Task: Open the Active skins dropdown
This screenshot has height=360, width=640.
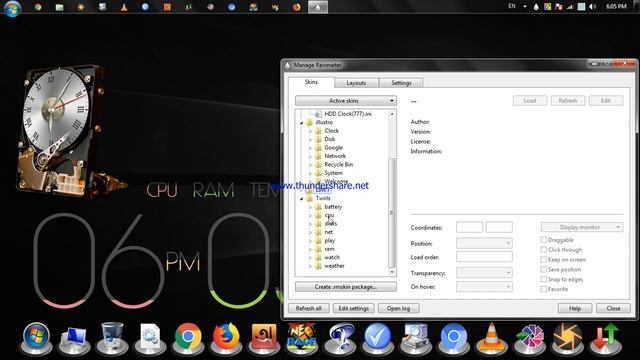Action: coord(346,100)
